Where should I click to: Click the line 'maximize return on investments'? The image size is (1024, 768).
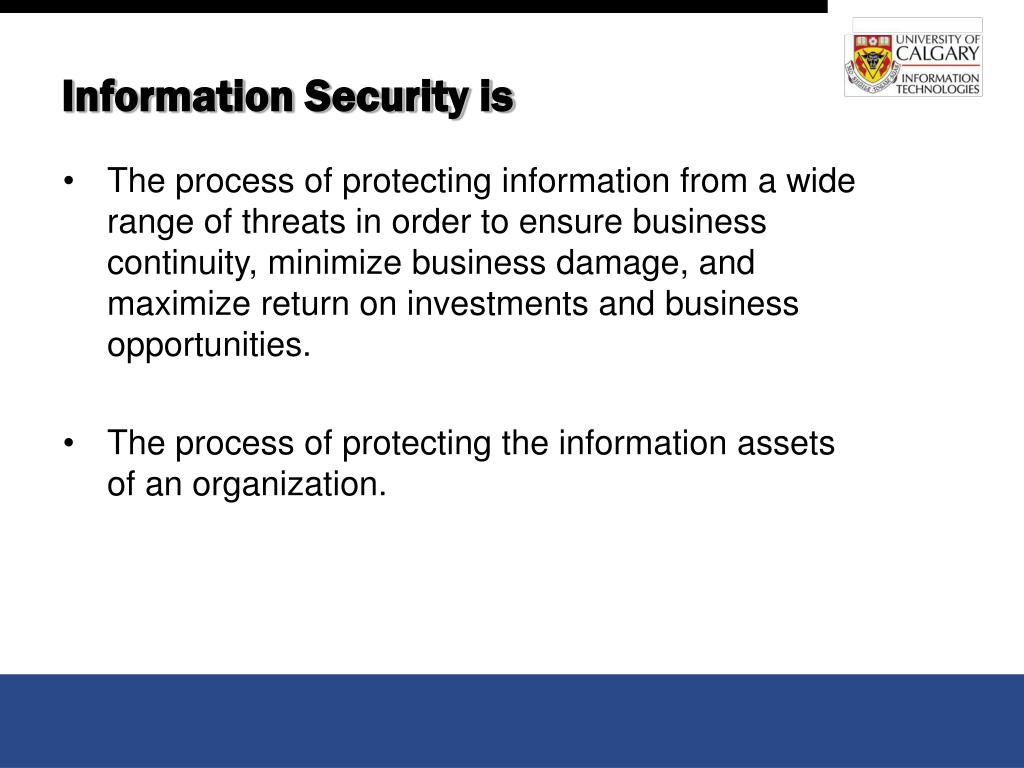(x=348, y=304)
